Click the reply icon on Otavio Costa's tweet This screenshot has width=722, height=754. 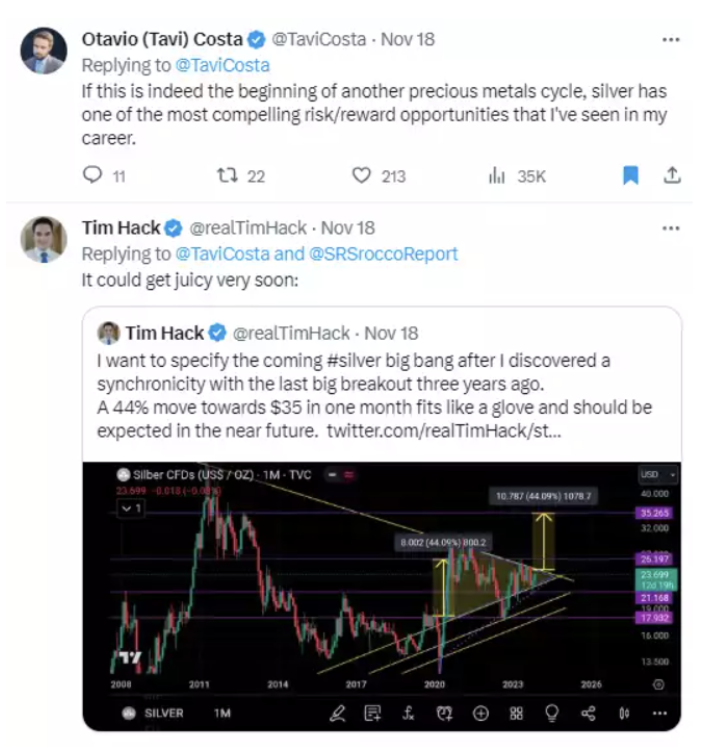point(92,176)
